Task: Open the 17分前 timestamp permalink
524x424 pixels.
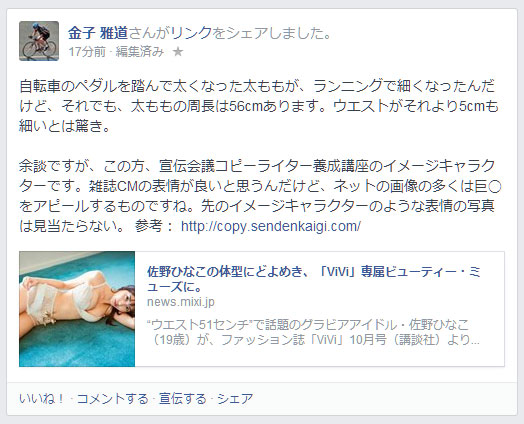Action: coord(87,52)
